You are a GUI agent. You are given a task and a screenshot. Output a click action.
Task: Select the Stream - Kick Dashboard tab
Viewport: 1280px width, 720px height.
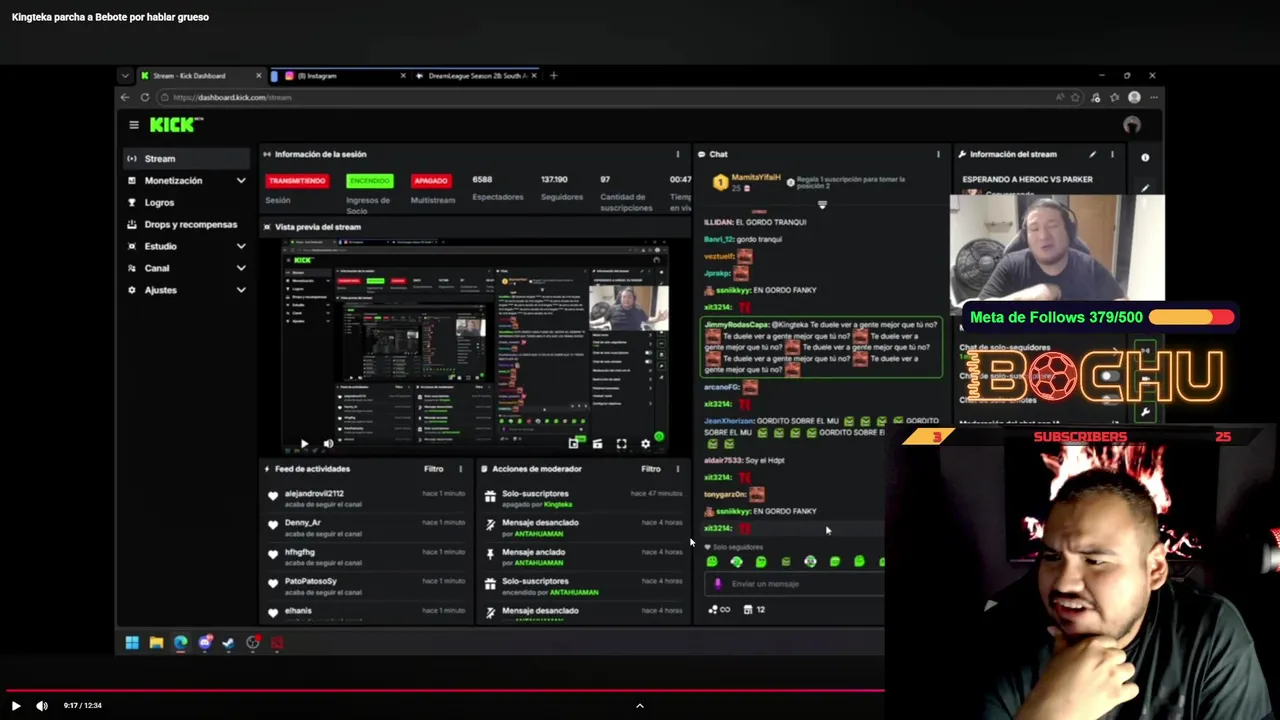pos(200,75)
